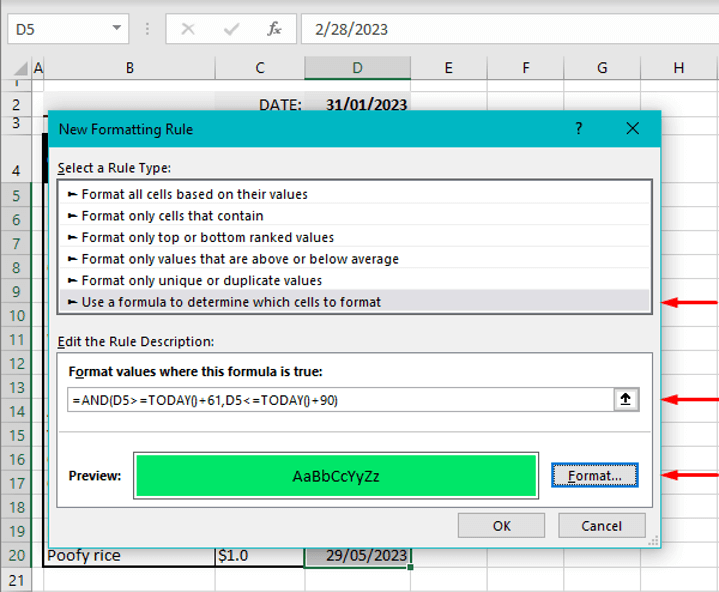
Task: Cancel the New Formatting Rule dialog
Action: 601,526
